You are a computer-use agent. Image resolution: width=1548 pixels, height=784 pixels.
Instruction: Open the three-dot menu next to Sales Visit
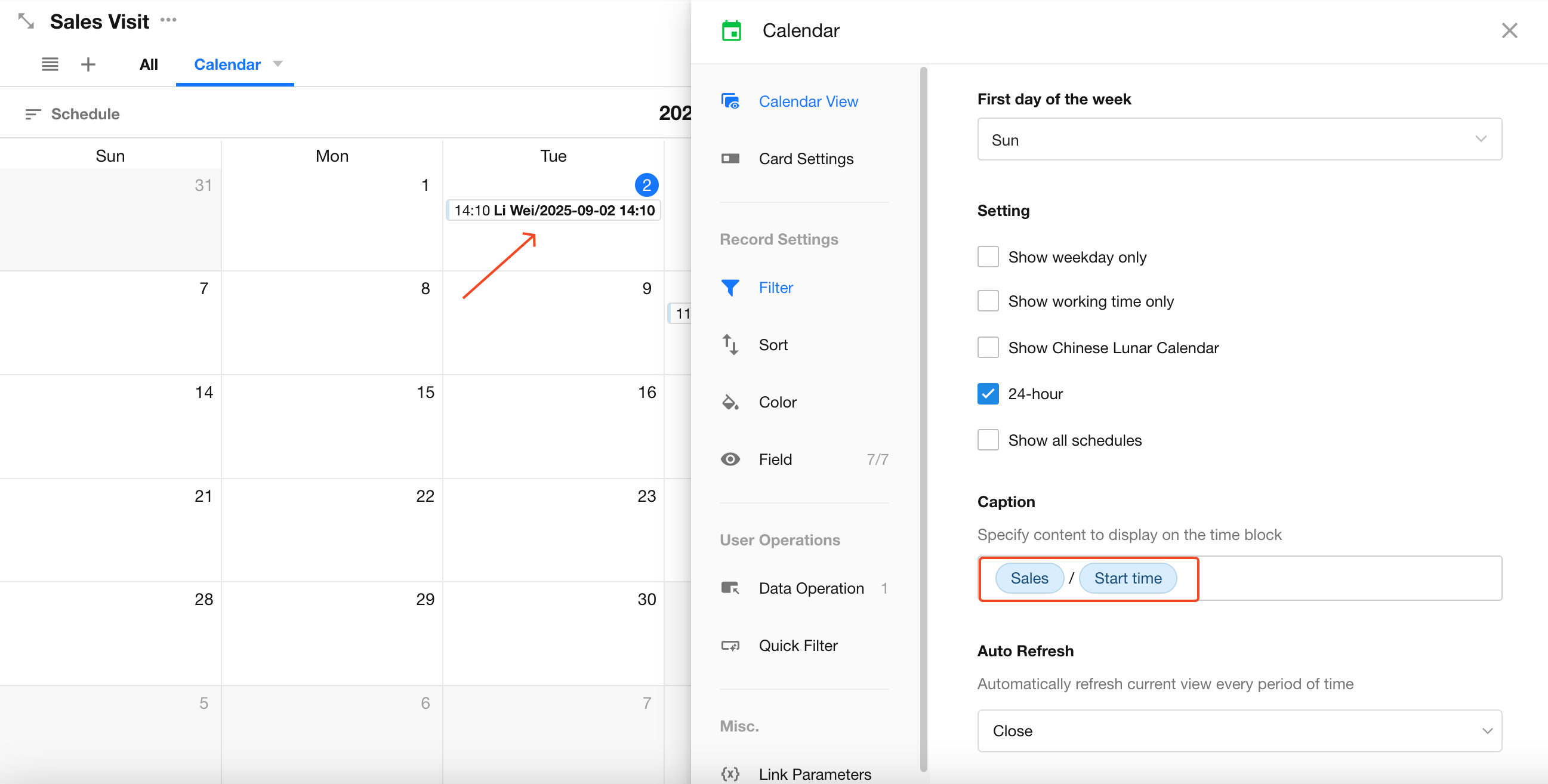click(168, 20)
